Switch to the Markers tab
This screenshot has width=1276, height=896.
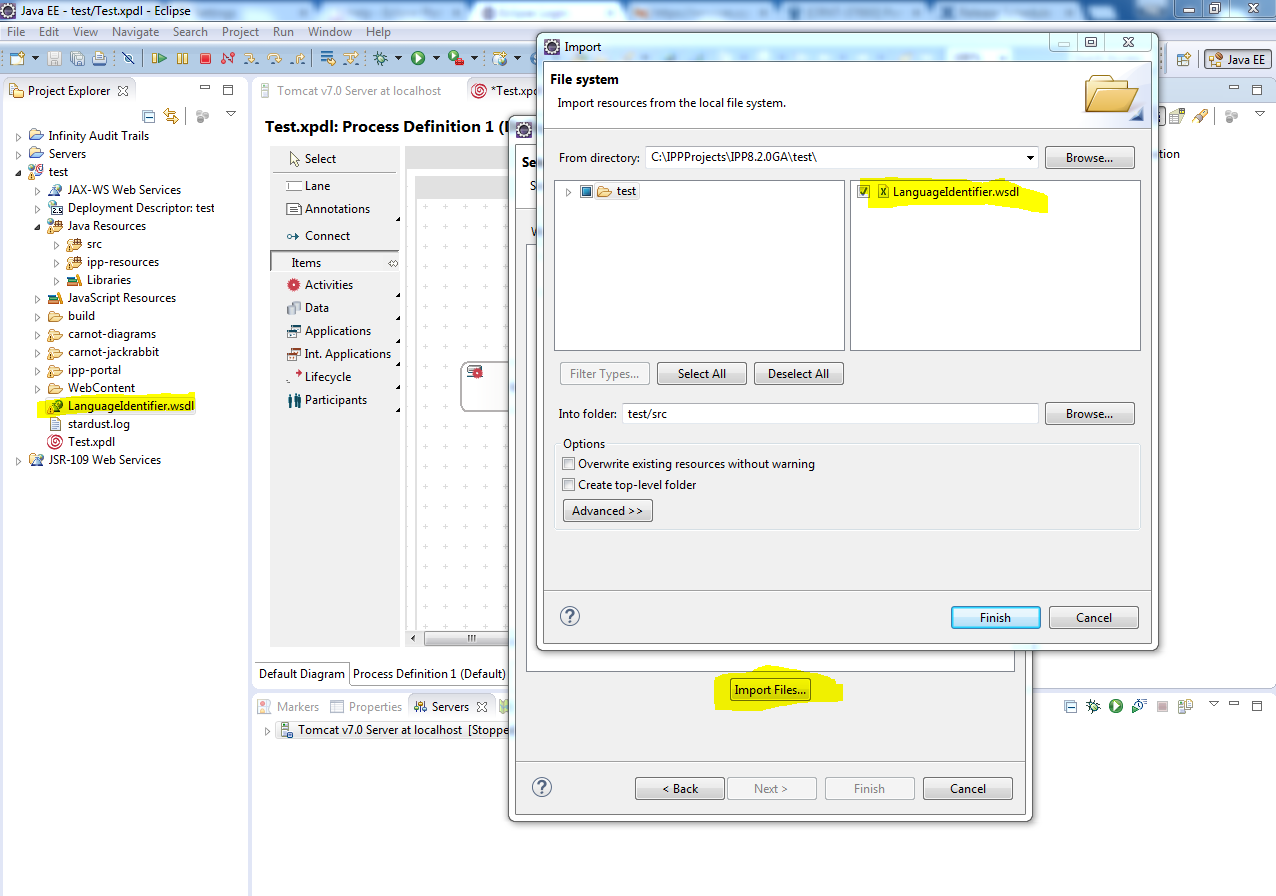[289, 707]
